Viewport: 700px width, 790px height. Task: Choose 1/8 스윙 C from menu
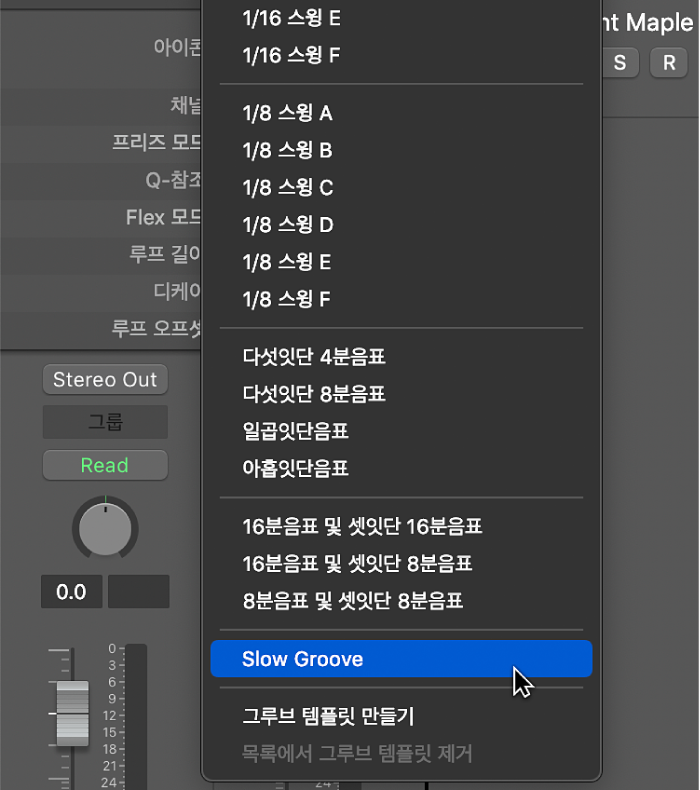pos(401,187)
